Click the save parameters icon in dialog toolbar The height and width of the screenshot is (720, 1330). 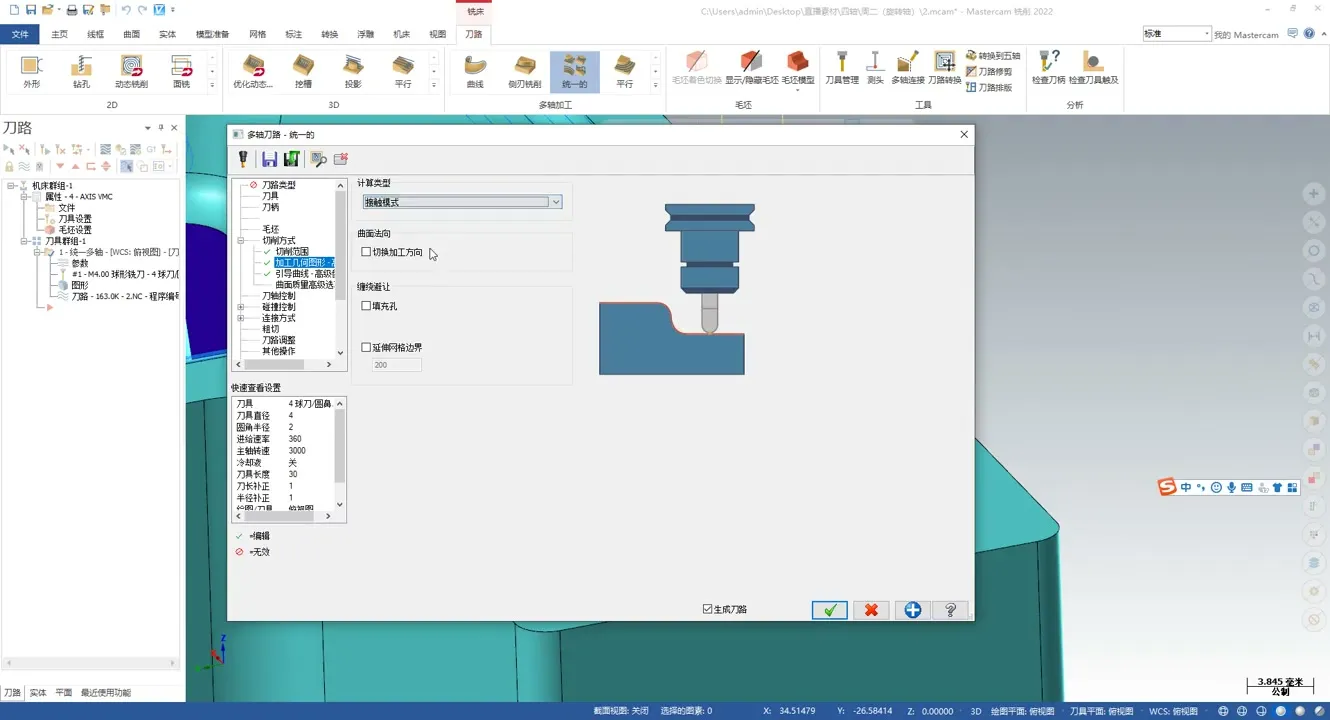pos(269,159)
